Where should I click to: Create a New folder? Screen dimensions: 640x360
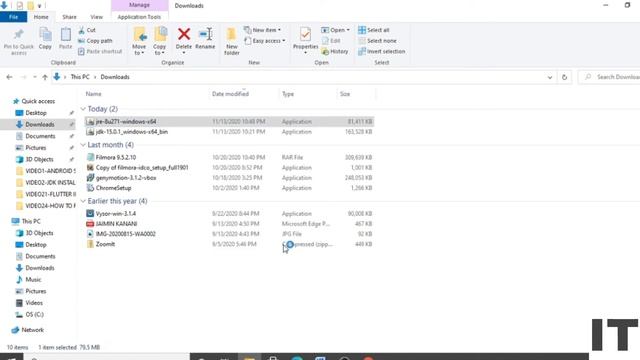pos(231,41)
